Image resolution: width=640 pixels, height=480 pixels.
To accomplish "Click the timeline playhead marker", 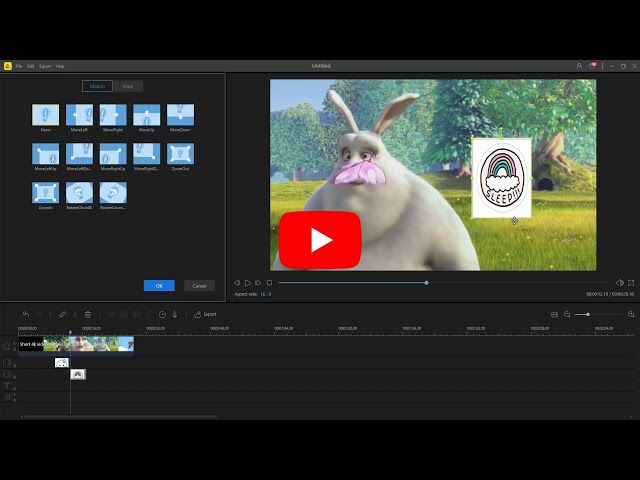I will tap(70, 333).
